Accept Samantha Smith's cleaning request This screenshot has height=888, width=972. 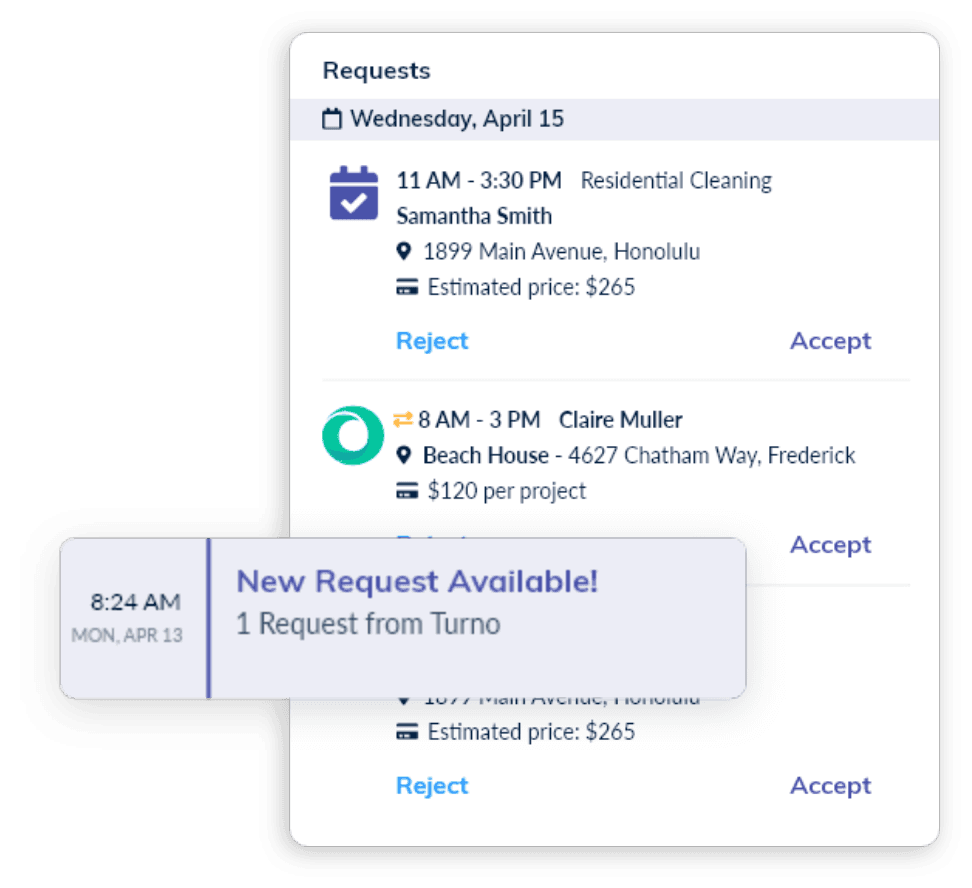(830, 341)
